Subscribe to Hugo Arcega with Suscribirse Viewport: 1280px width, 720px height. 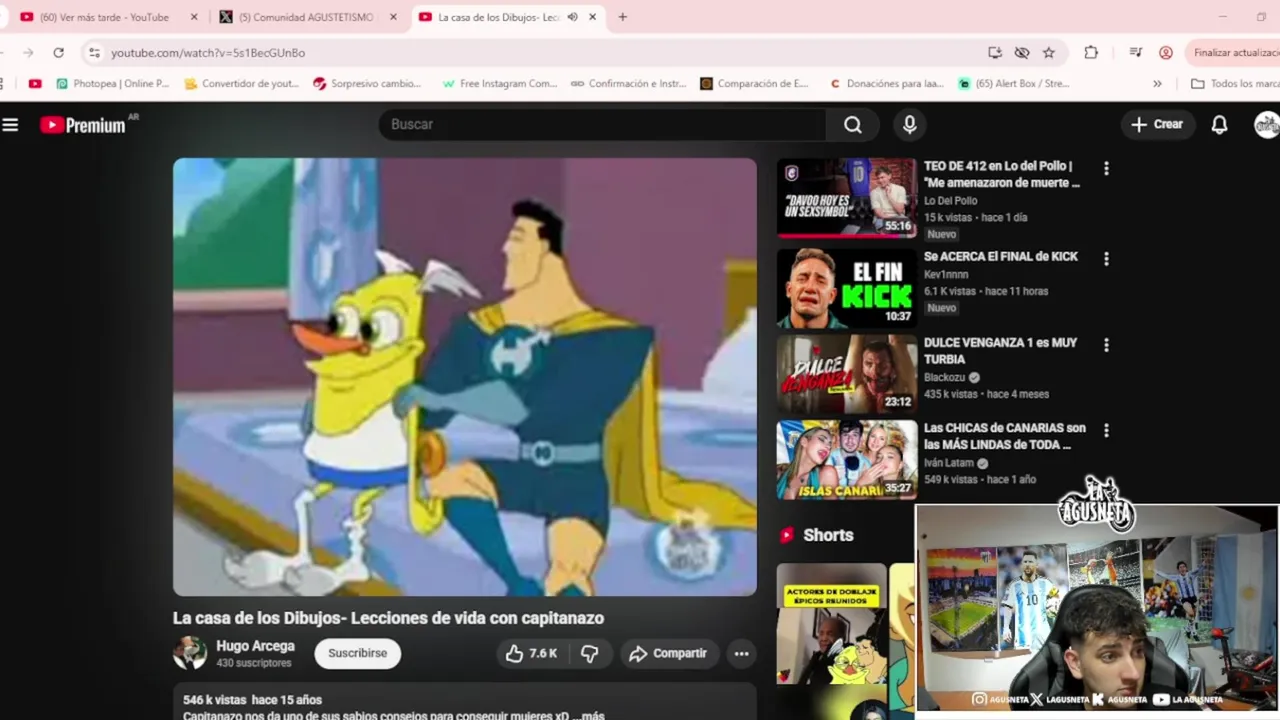[x=357, y=653]
